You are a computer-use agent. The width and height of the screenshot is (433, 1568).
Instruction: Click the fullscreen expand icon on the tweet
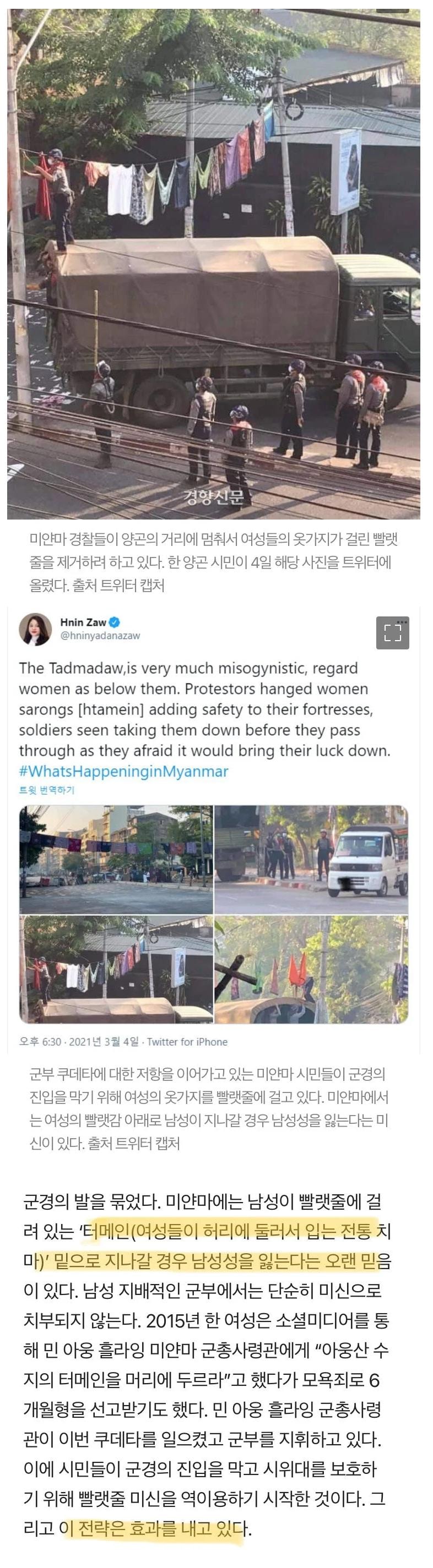(392, 632)
